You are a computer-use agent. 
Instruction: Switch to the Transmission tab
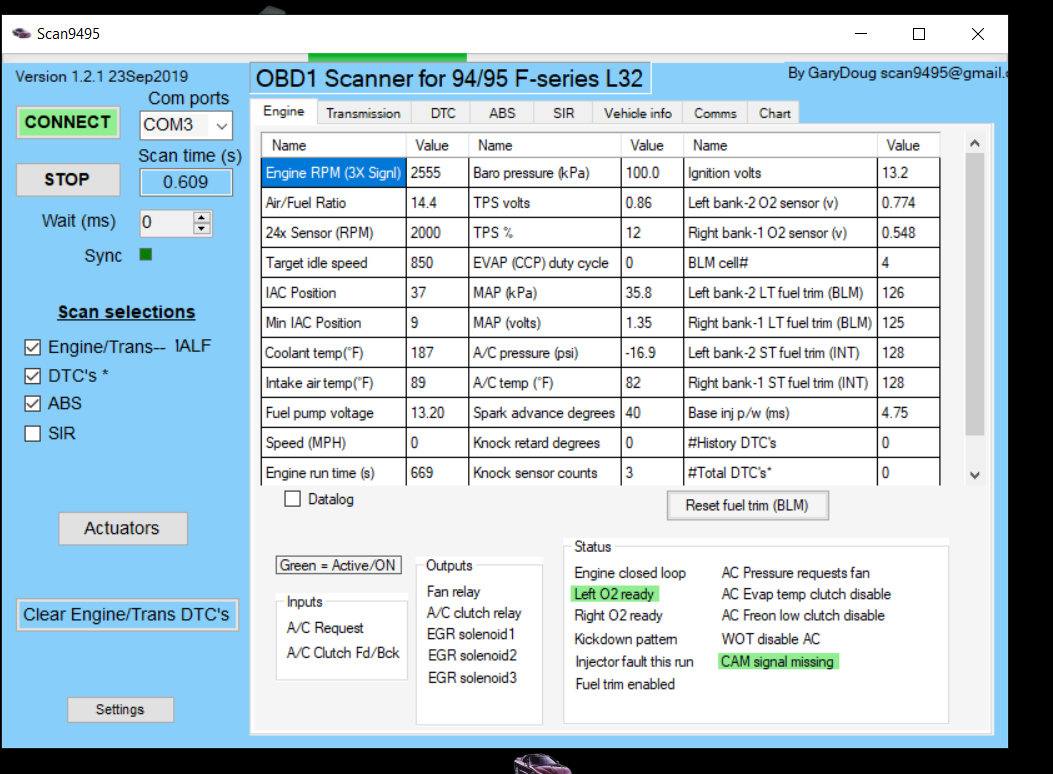point(363,113)
